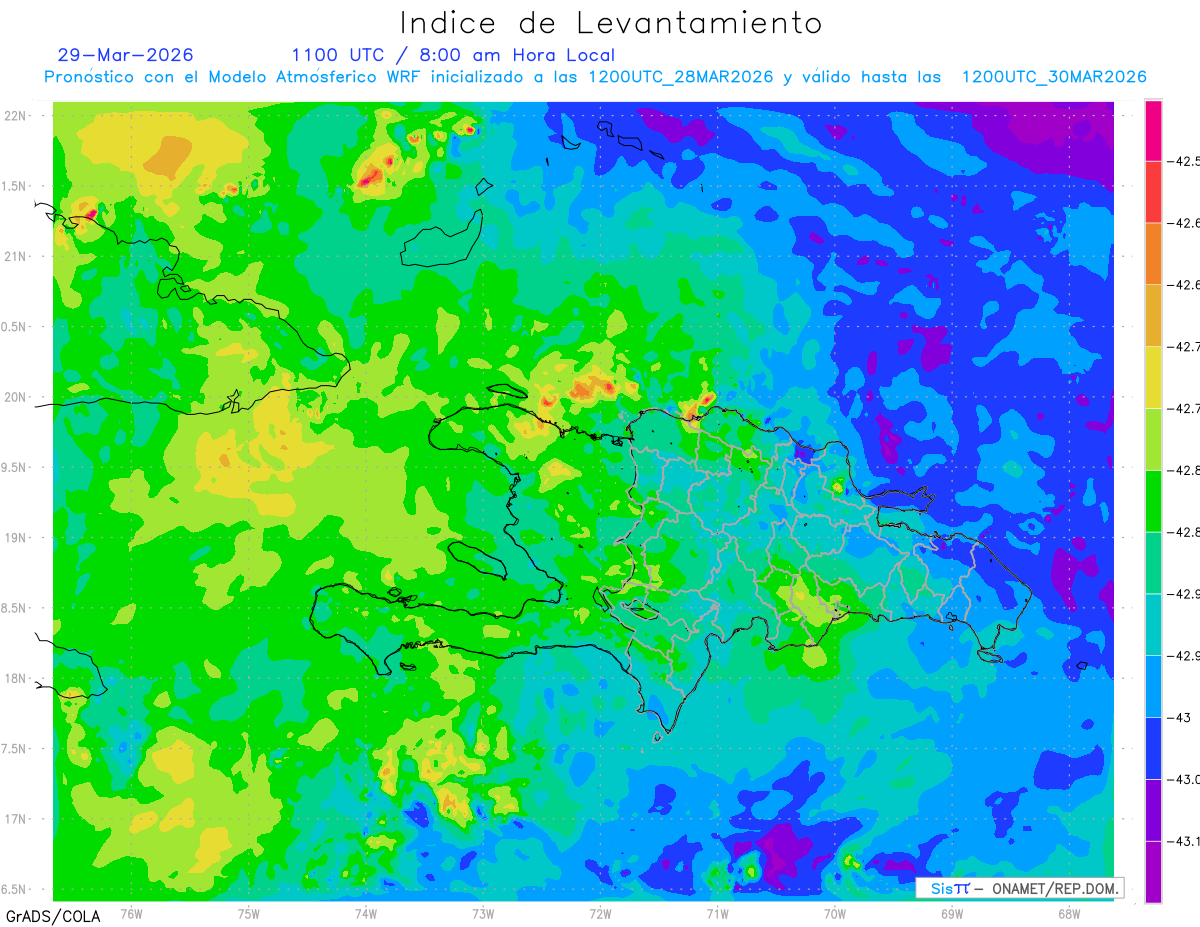Click the 1200UTC_28MAR2026 initialization text
The height and width of the screenshot is (927, 1200).
[681, 77]
